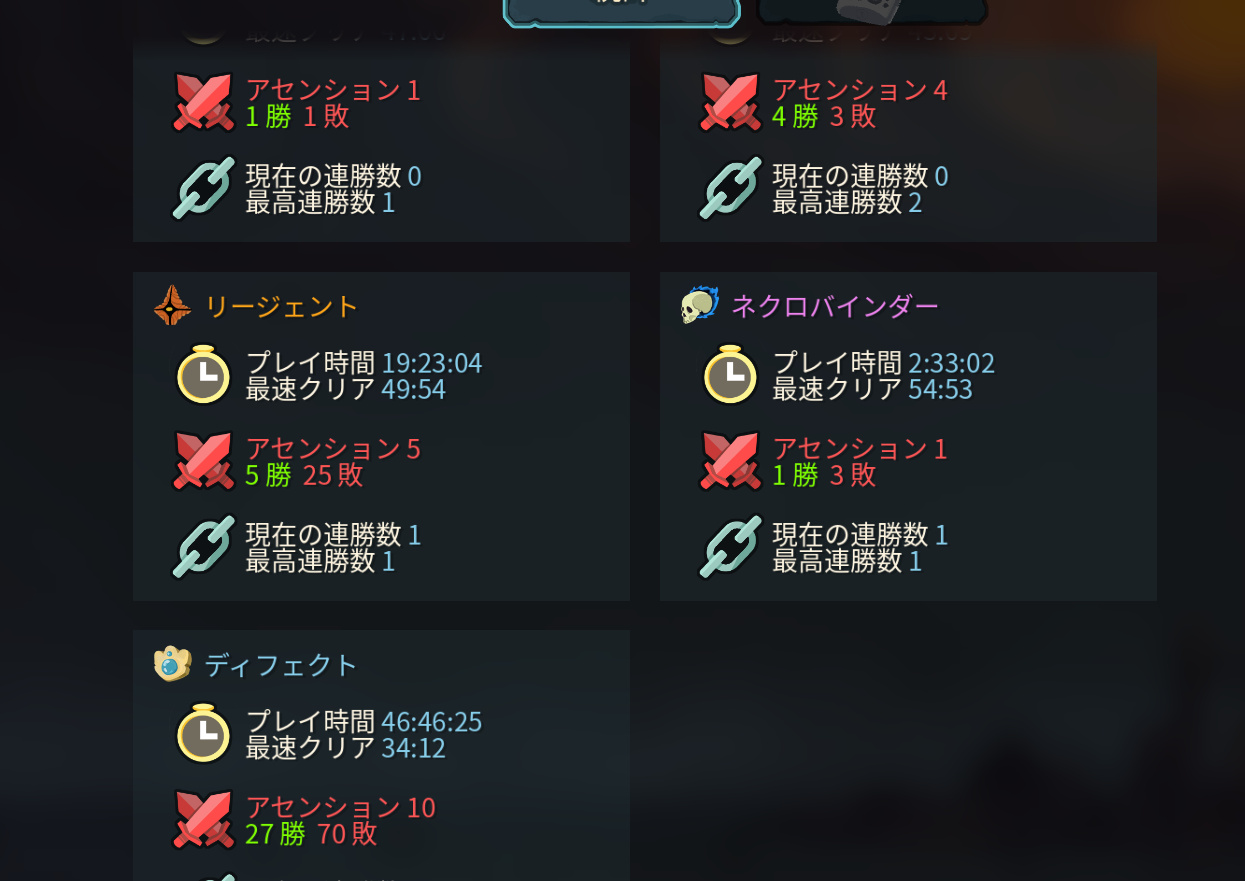
Task: Click the 最速クリア 54:53 fastest clear text
Action: [872, 389]
